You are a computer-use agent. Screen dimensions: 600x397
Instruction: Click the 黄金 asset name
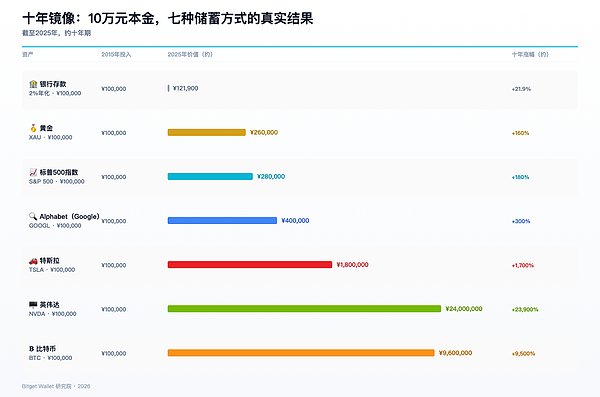pos(46,128)
